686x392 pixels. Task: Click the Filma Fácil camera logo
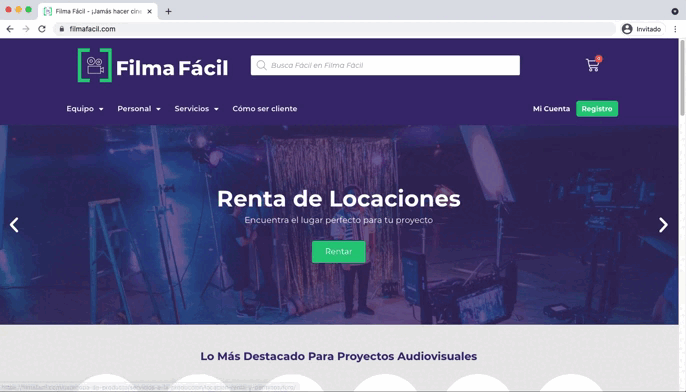tap(95, 65)
